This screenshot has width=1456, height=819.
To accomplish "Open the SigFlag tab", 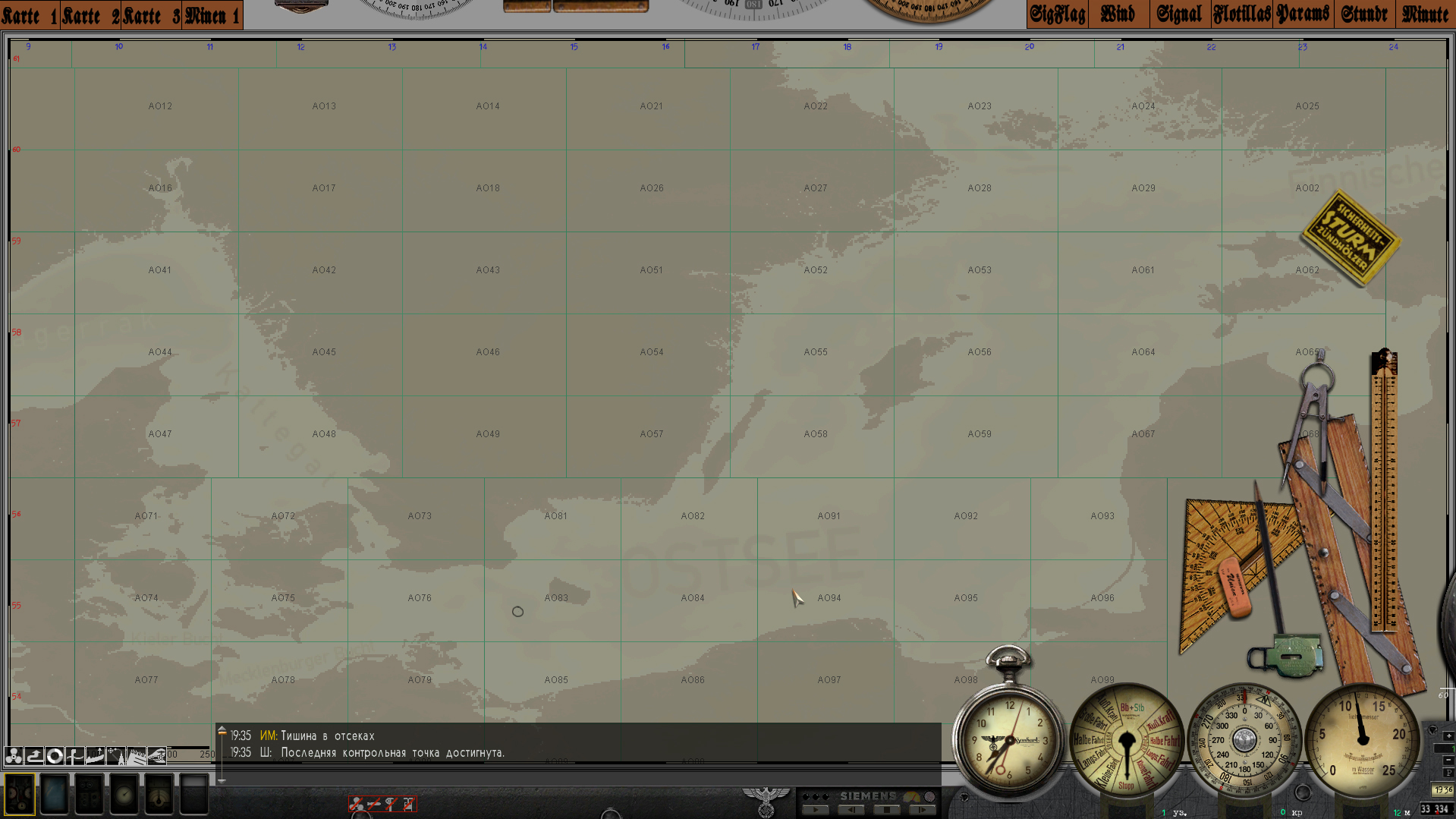I will pyautogui.click(x=1058, y=14).
